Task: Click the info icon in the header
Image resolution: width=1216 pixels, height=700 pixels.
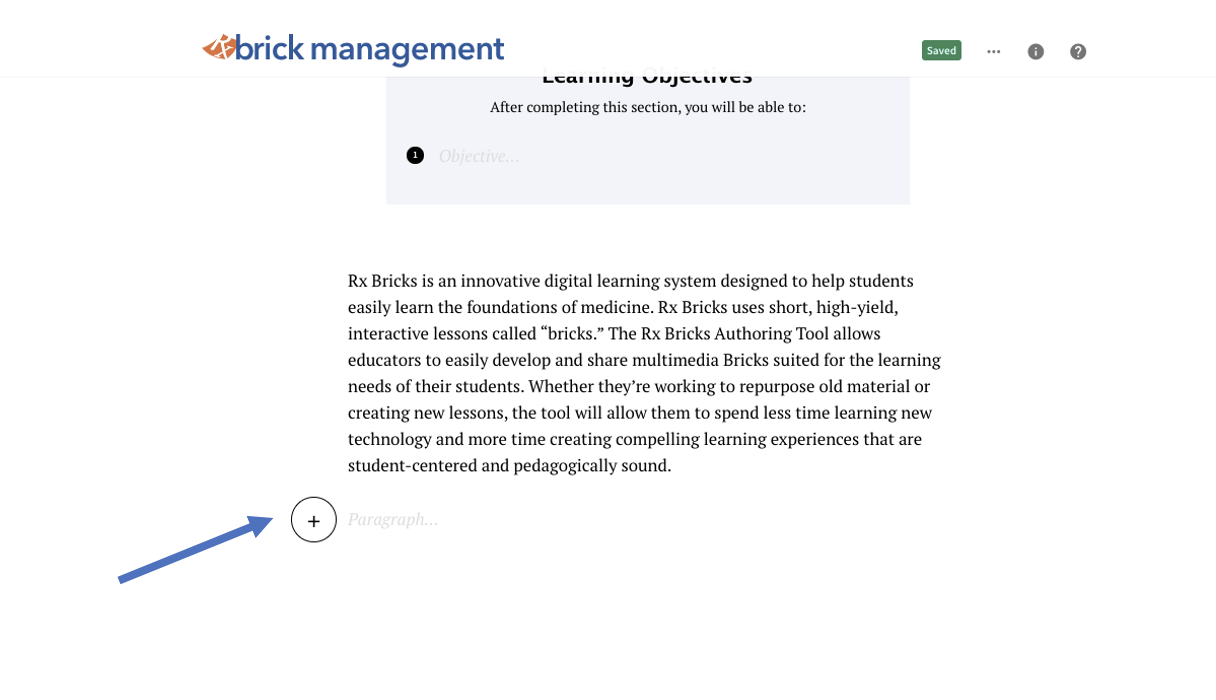Action: click(x=1036, y=51)
